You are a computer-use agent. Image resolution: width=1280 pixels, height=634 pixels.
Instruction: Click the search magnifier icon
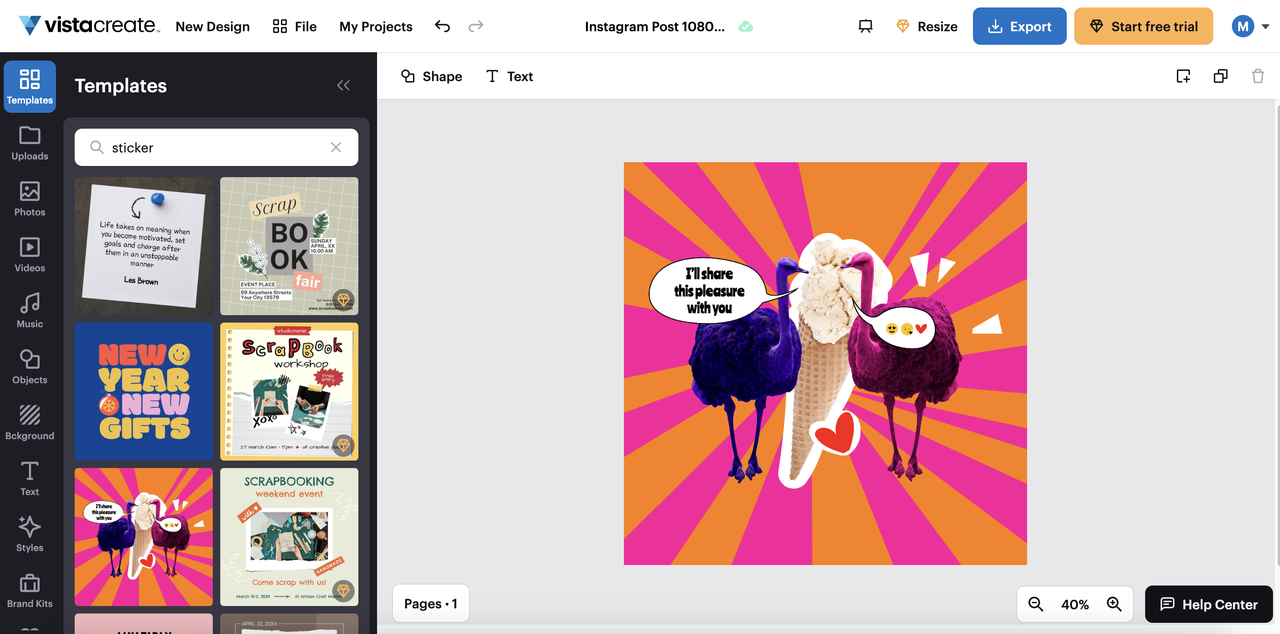click(97, 147)
